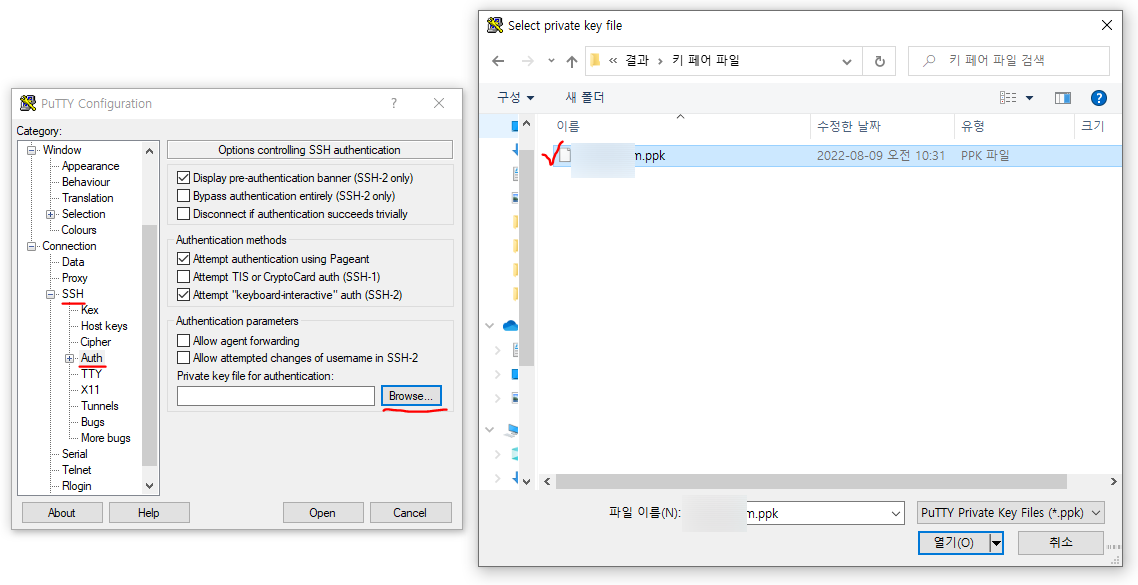This screenshot has width=1138, height=585.
Task: Select Behaviour in Category tree
Action: tap(86, 182)
